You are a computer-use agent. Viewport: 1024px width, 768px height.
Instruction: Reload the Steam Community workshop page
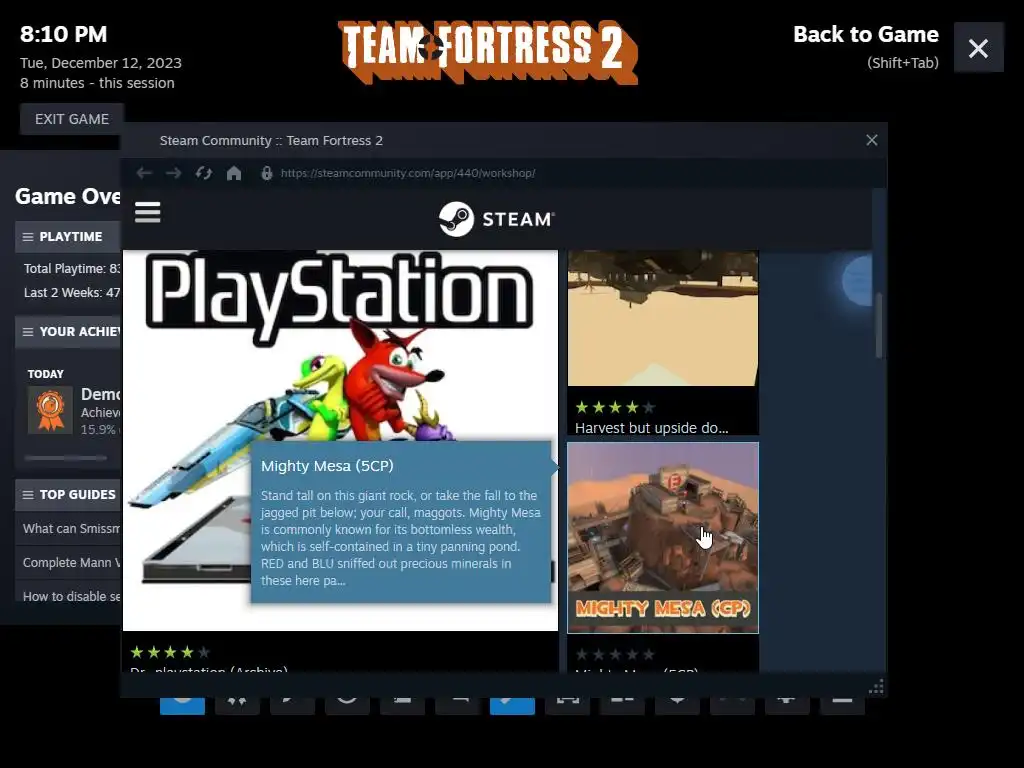[204, 173]
